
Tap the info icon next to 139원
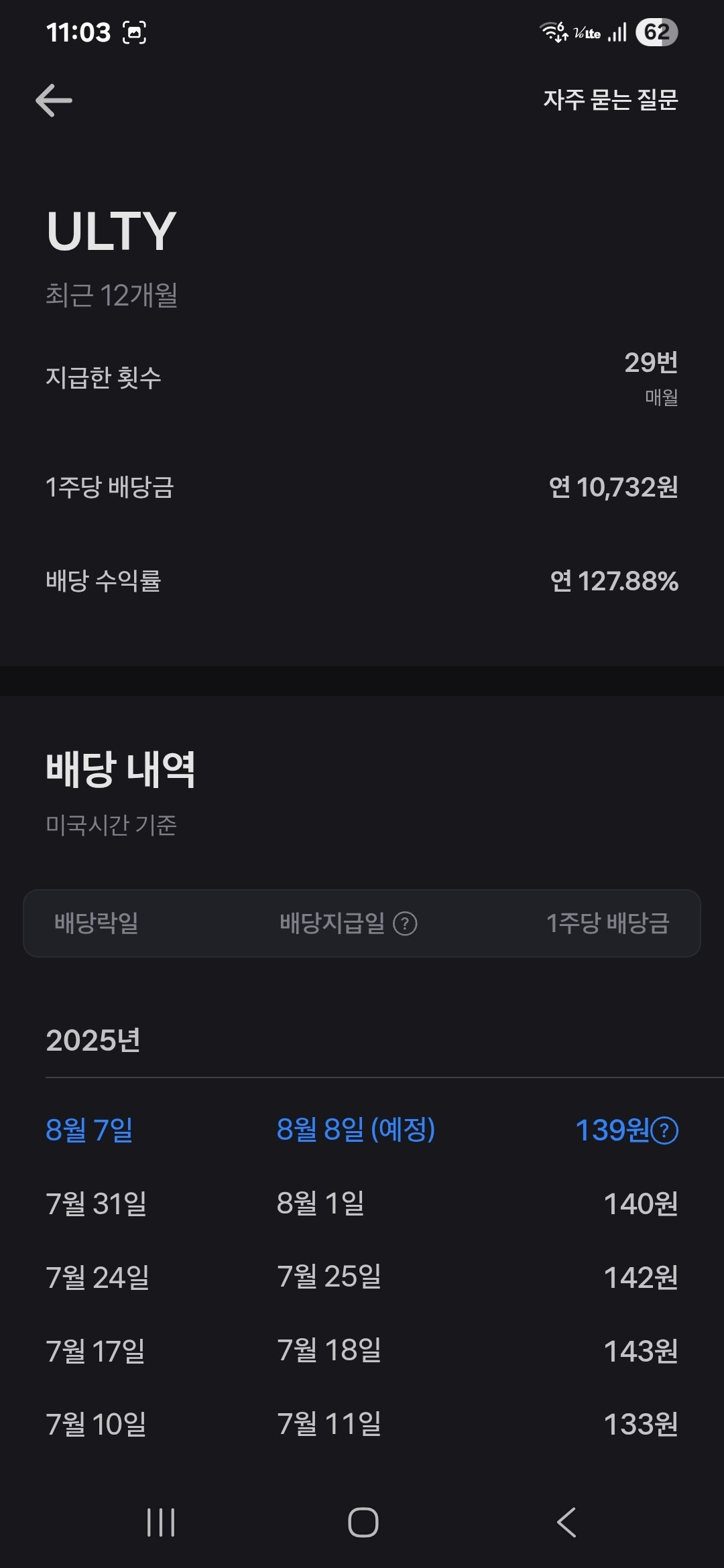(x=665, y=1130)
